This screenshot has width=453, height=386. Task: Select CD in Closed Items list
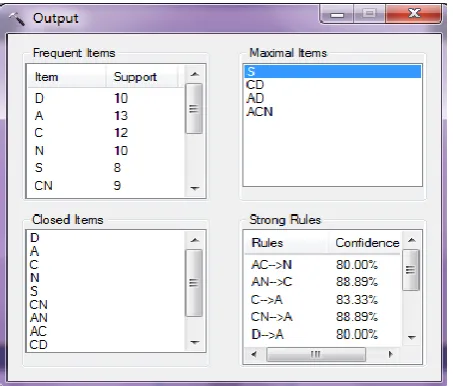38,345
